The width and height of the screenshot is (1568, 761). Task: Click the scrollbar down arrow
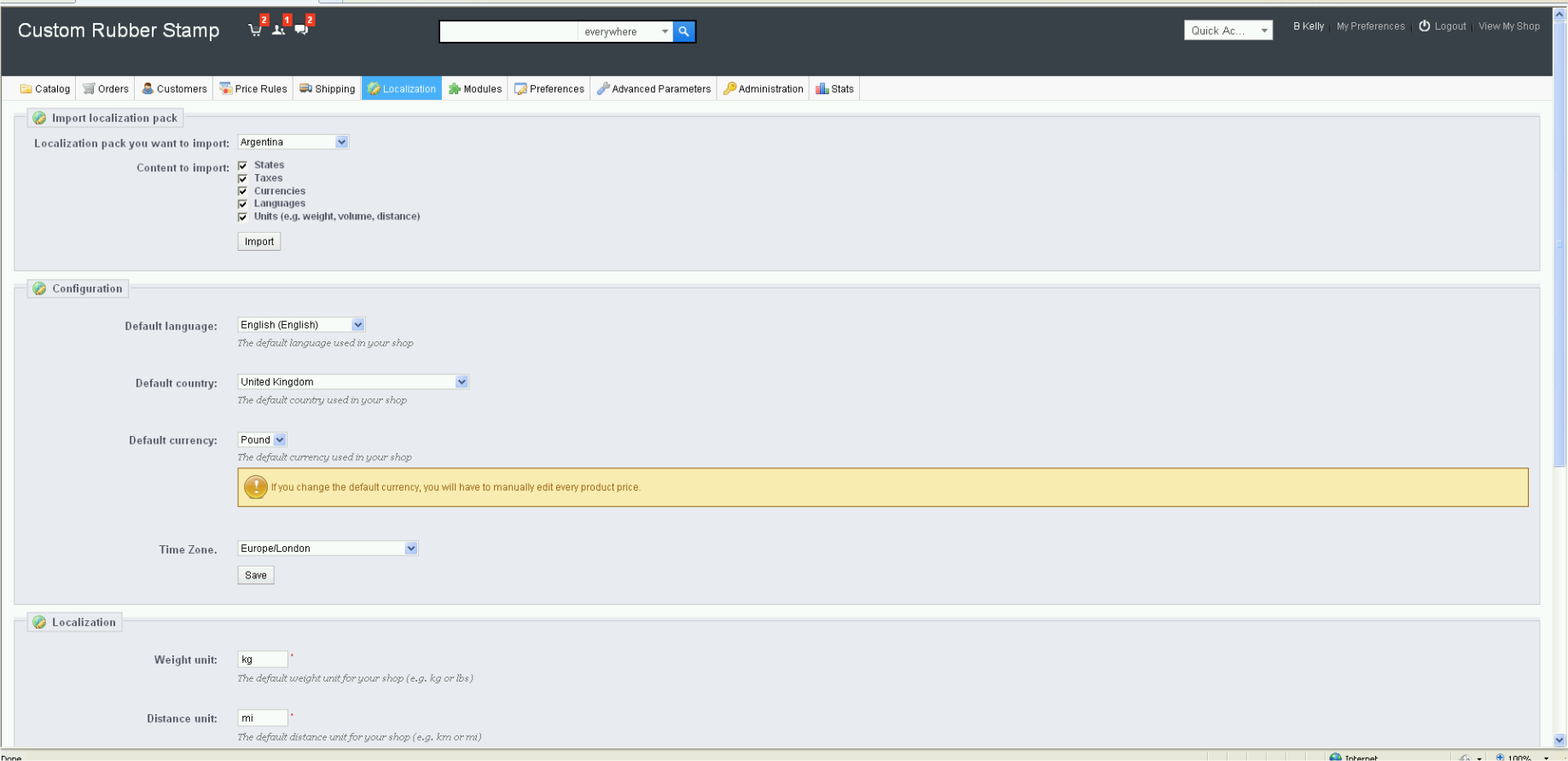pos(1559,741)
